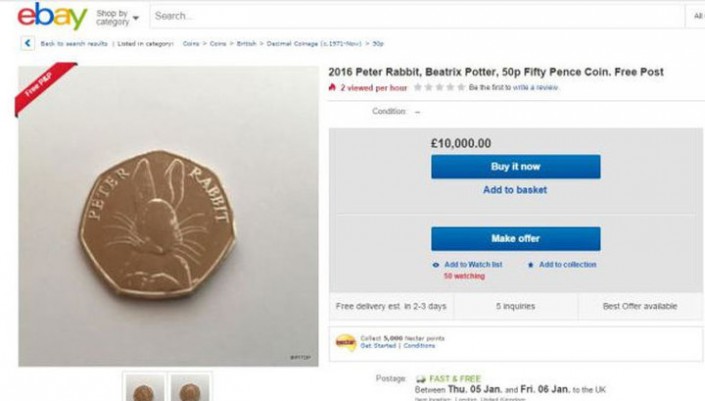Click the back arrow icon
Viewport: 705px width, 401px height.
28,44
